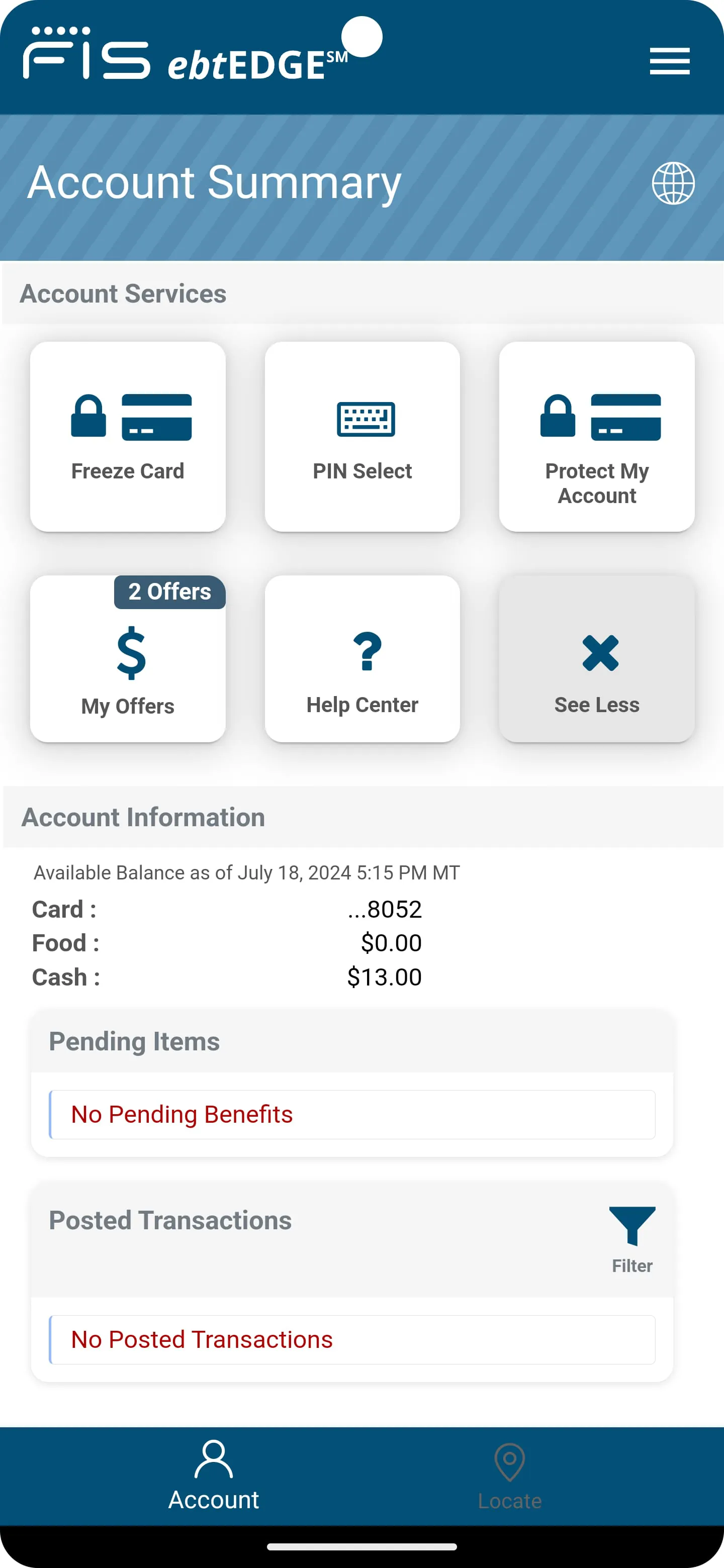Screen dimensions: 724x1568
Task: Tap Protect My Account lock icon
Action: click(558, 416)
